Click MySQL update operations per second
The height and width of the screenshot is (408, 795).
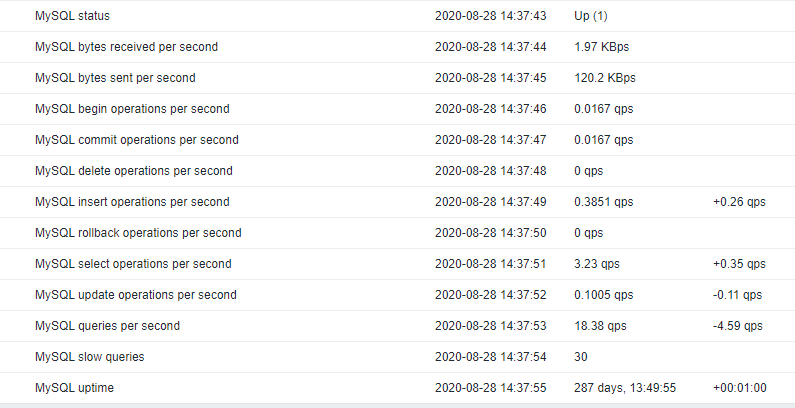pos(135,295)
